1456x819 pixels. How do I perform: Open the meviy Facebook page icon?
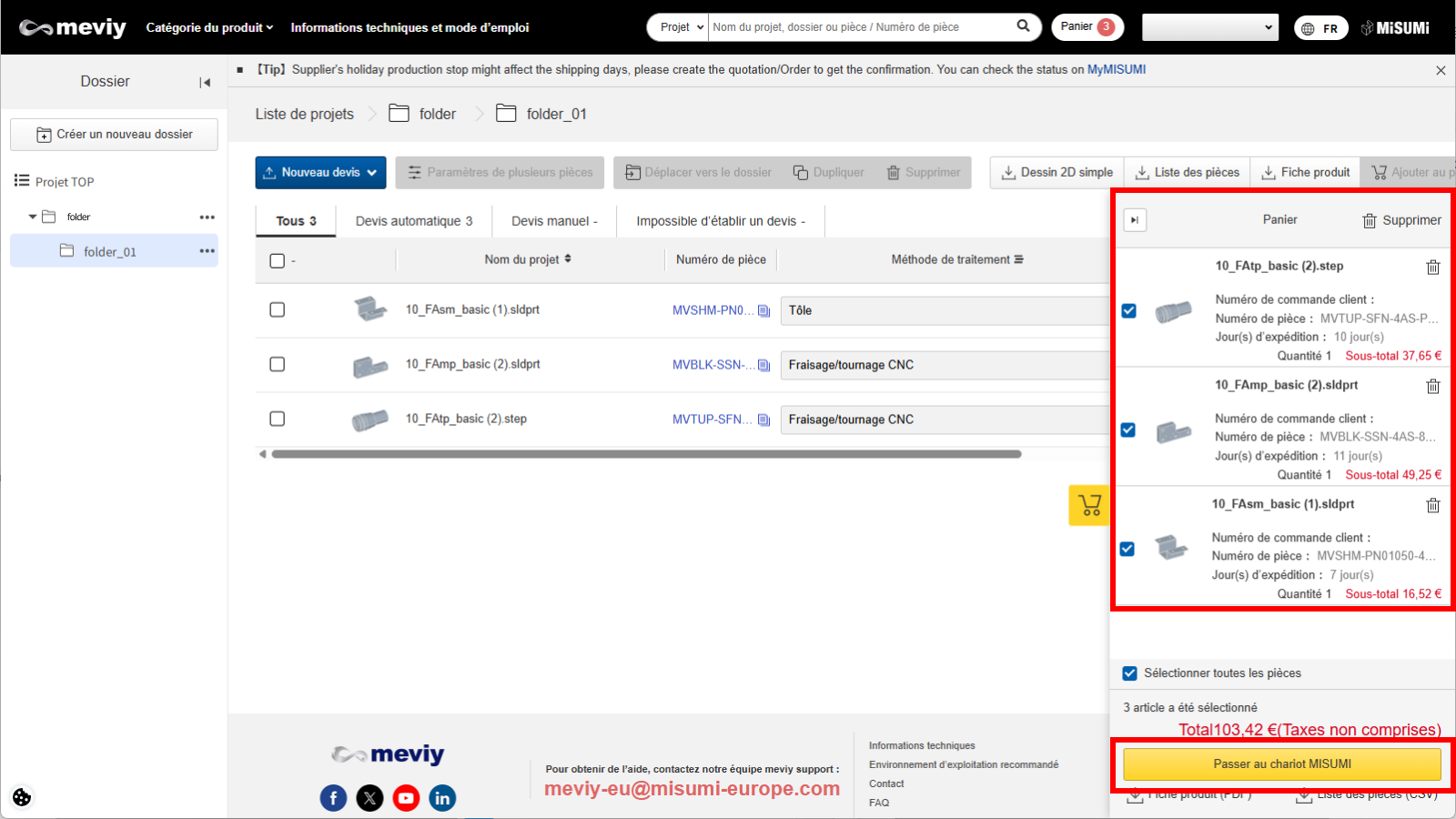[333, 798]
